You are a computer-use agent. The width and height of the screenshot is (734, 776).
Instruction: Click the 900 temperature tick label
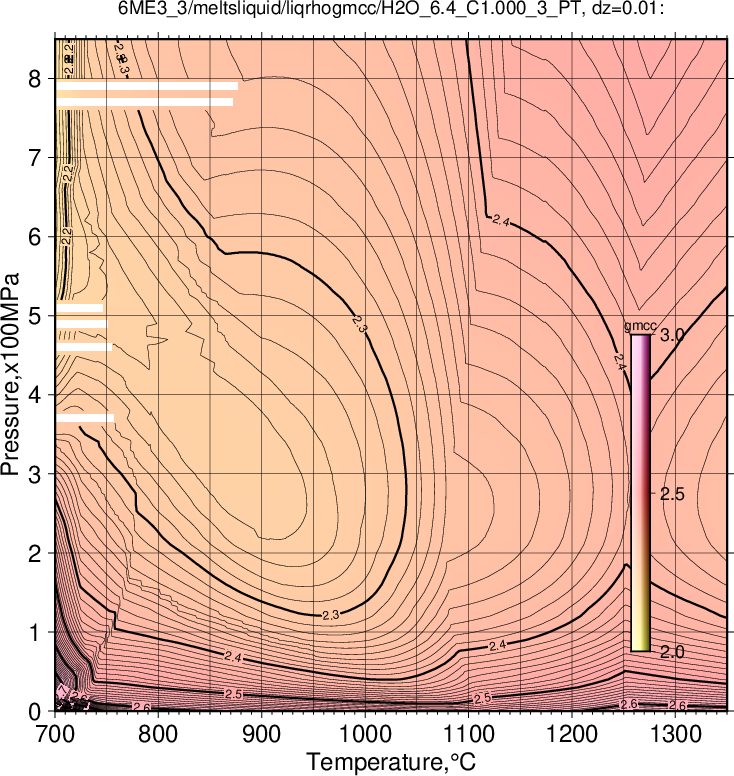[x=261, y=734]
